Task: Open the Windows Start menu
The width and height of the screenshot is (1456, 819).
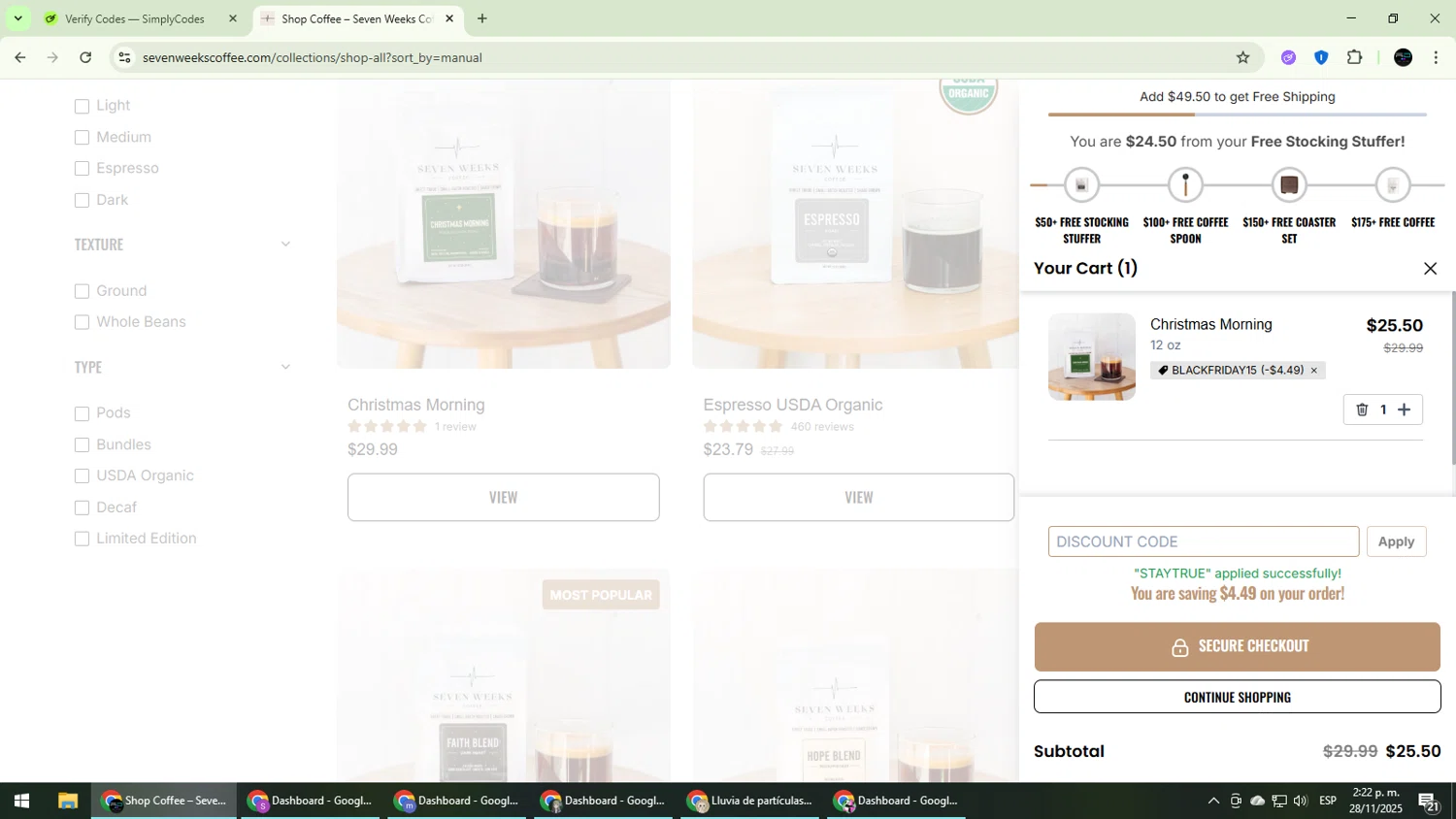Action: point(21,801)
